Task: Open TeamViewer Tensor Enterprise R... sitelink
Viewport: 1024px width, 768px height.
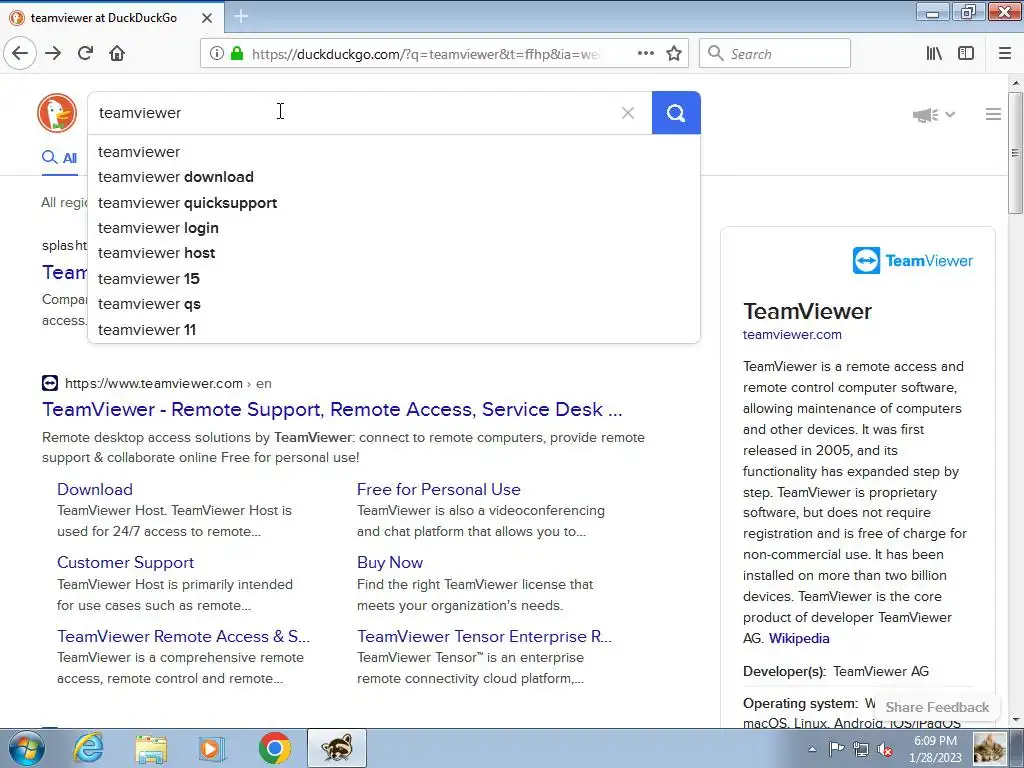Action: coord(485,636)
